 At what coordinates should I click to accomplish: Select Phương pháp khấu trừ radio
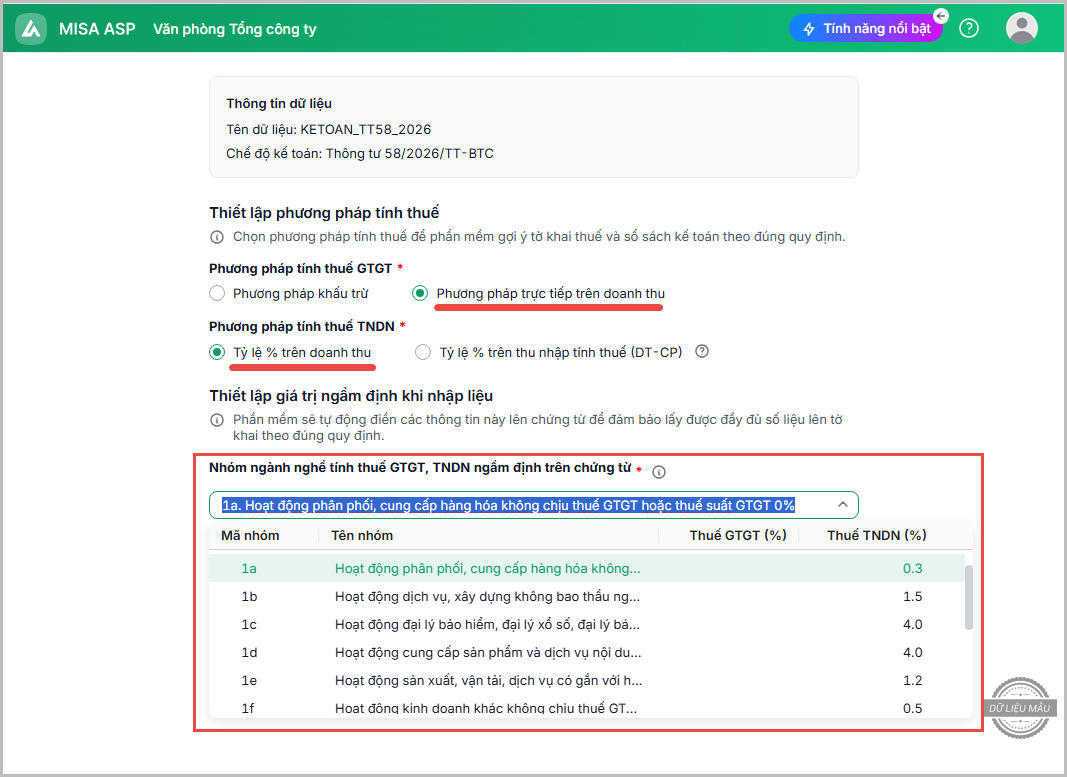coord(216,293)
